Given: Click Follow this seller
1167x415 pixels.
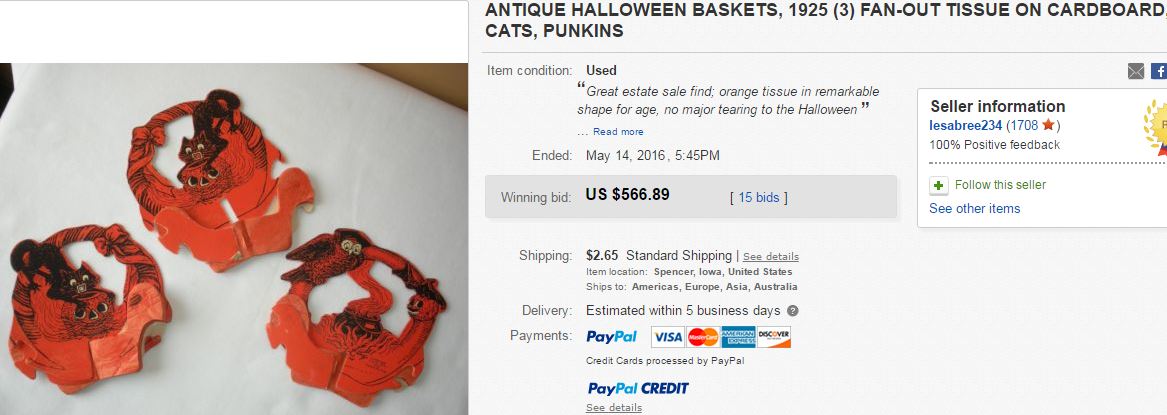Looking at the screenshot, I should pyautogui.click(x=1000, y=184).
